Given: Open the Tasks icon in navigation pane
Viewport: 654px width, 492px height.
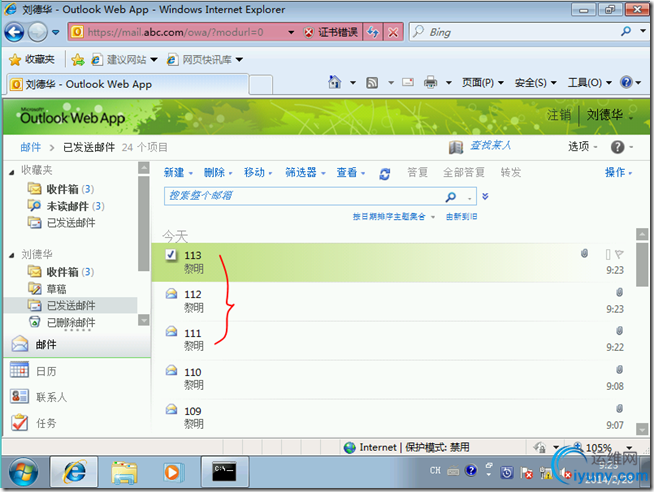Looking at the screenshot, I should [19, 422].
